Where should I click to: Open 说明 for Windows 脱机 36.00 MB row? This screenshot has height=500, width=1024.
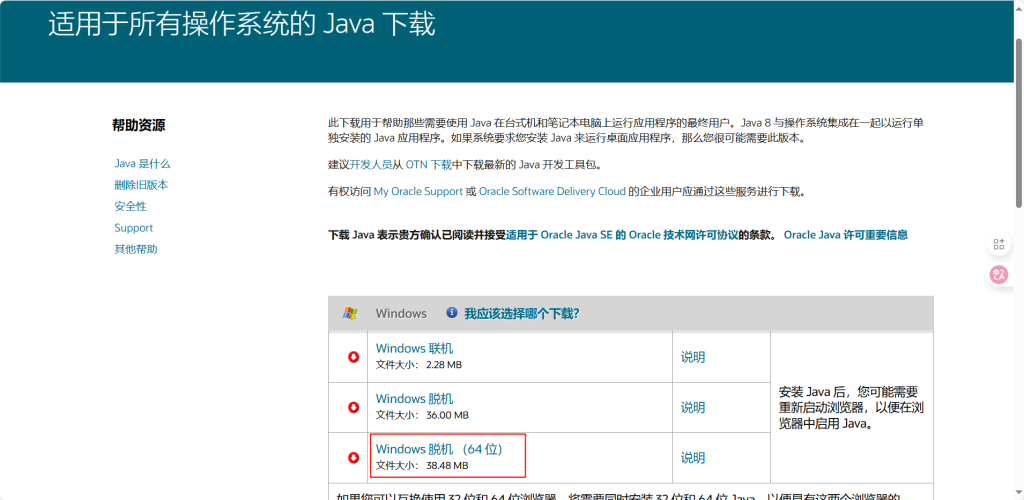[693, 407]
